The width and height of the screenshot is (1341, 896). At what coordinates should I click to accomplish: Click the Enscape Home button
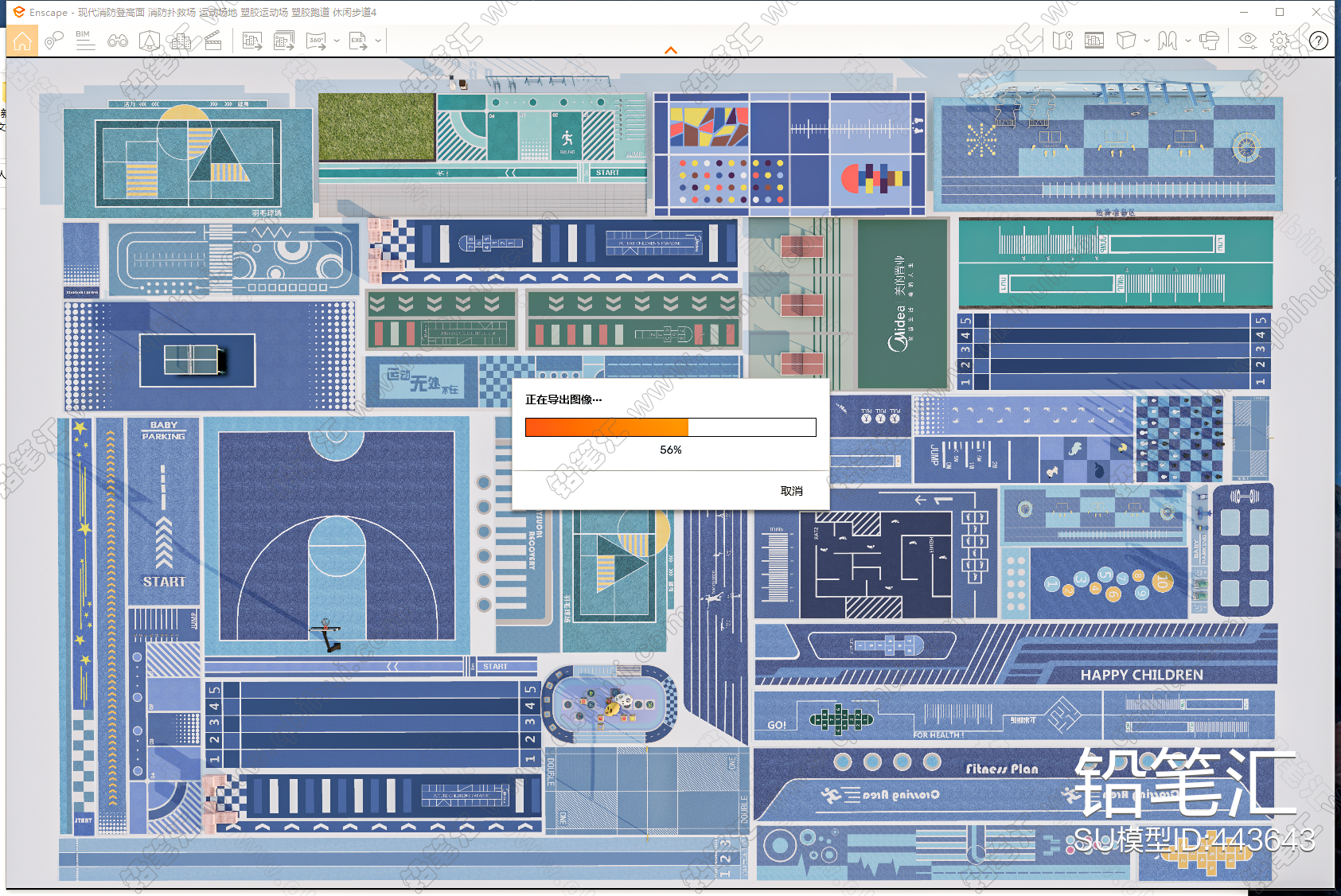pos(22,41)
